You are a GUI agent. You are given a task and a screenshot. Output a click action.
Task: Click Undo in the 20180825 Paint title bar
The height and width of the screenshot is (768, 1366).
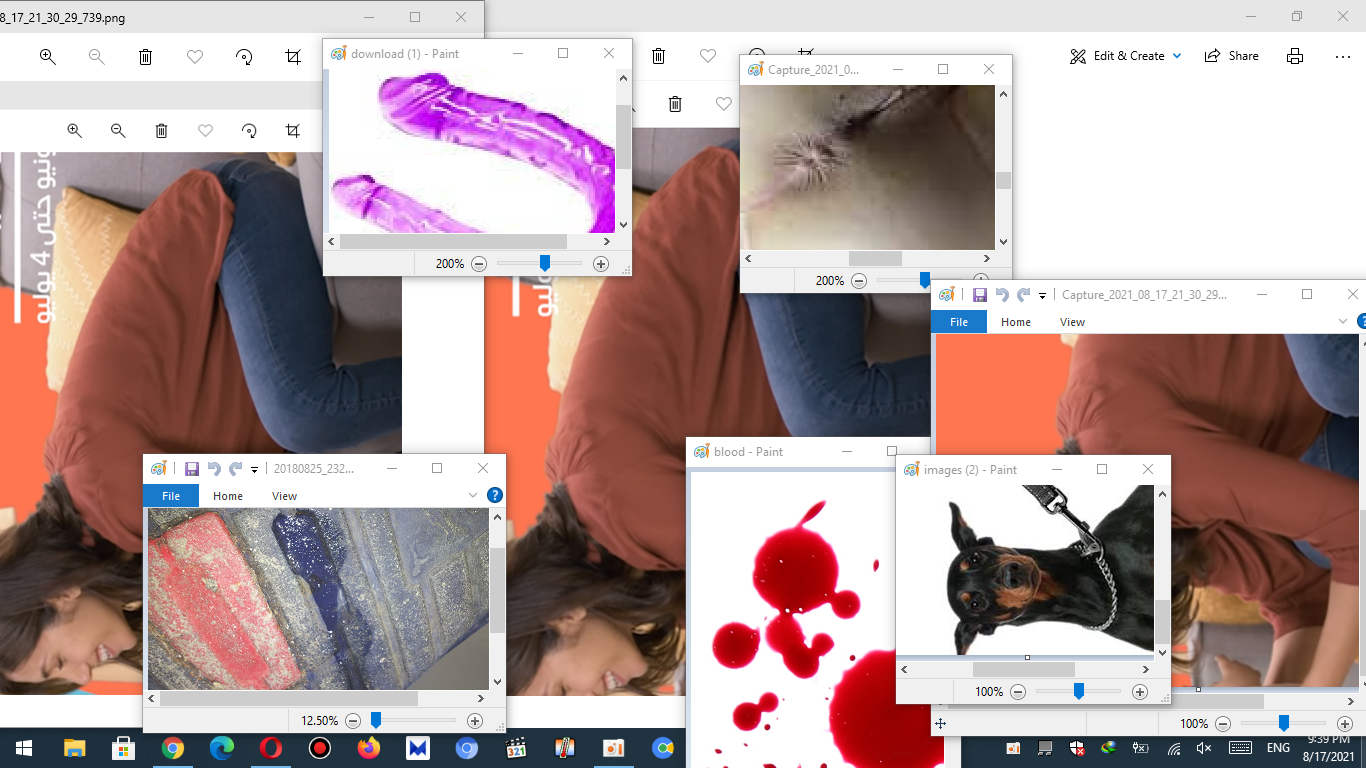coord(213,468)
